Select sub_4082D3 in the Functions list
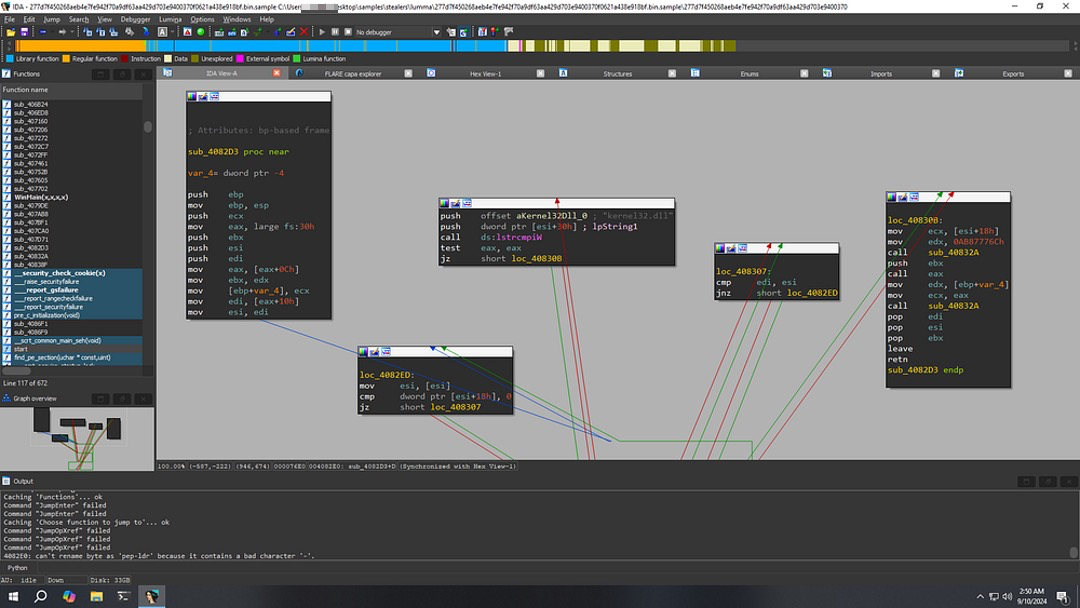 (x=31, y=248)
